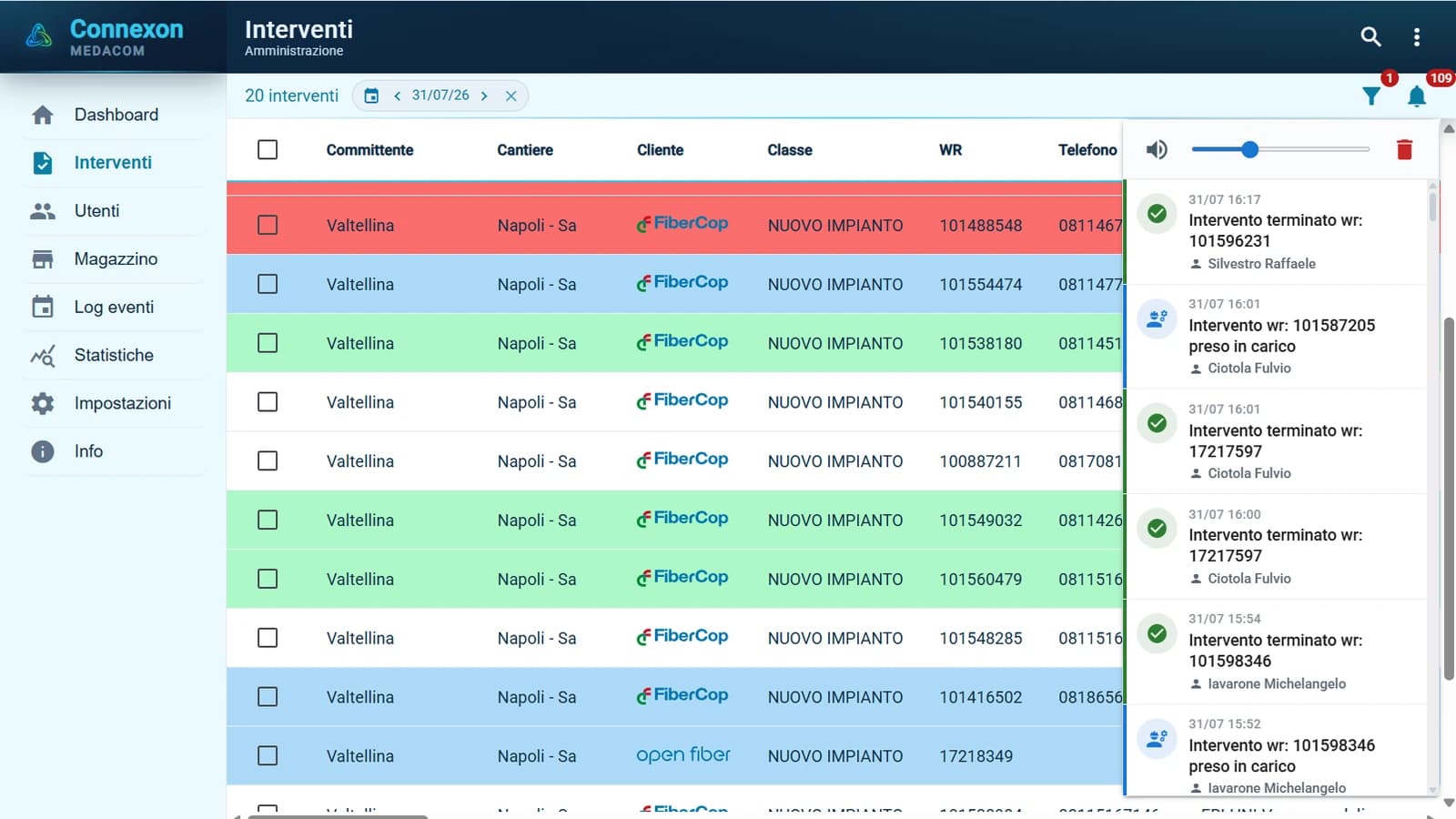Click user-assigned icon of 16:01 notification 101587205
The image size is (1456, 819).
[1157, 319]
